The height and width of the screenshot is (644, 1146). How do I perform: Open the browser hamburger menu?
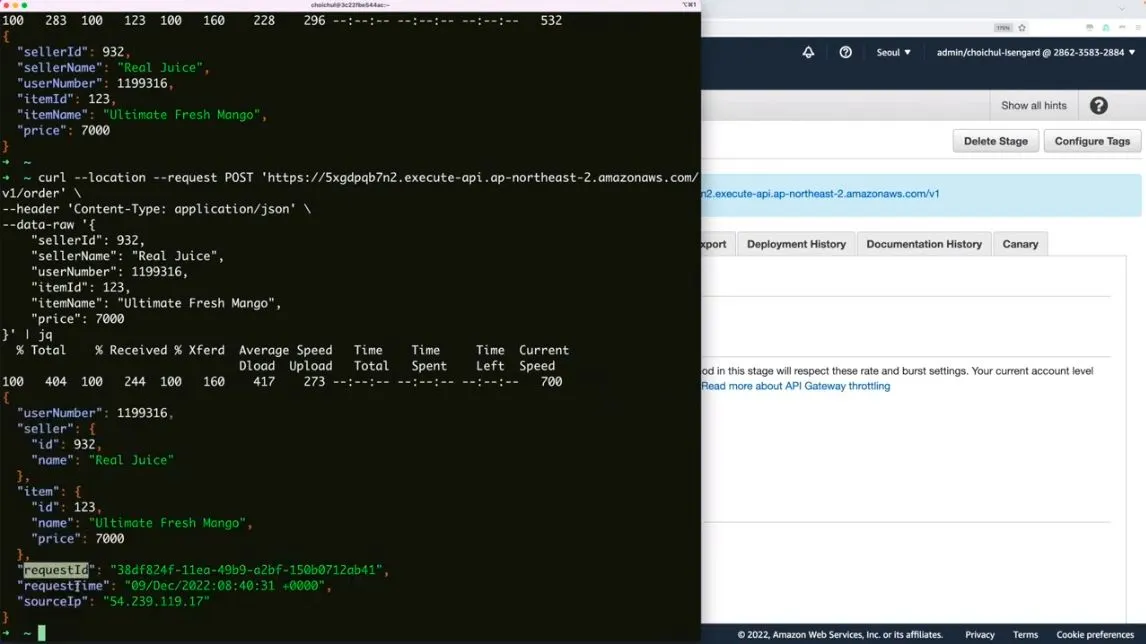click(1139, 28)
